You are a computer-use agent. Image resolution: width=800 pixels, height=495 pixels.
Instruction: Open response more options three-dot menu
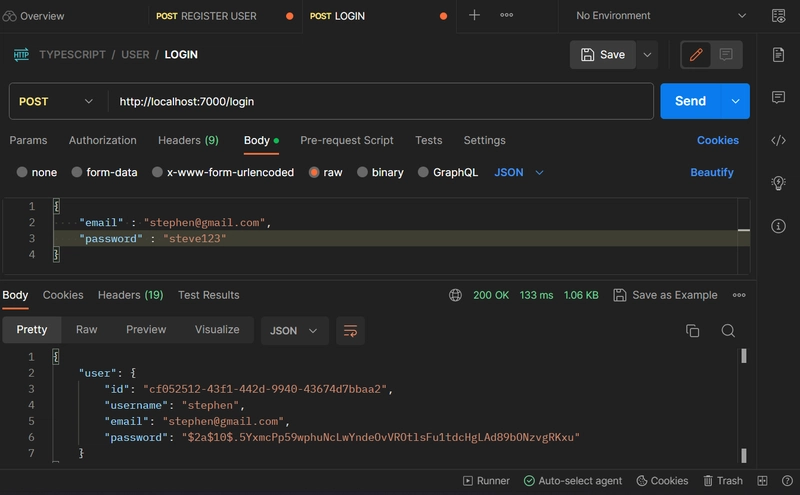click(x=739, y=295)
